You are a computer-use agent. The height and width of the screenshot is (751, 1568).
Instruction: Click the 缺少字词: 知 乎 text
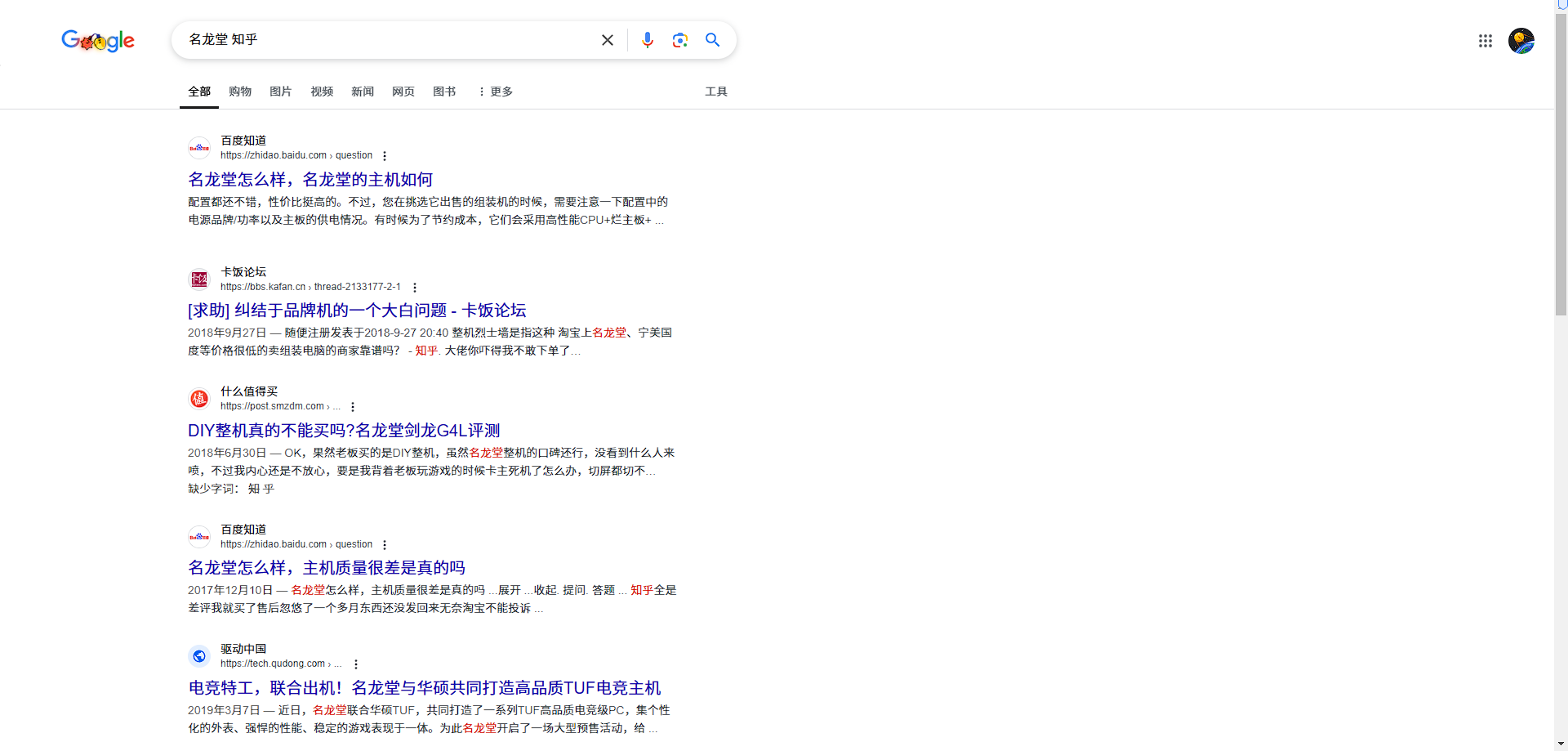click(x=231, y=489)
